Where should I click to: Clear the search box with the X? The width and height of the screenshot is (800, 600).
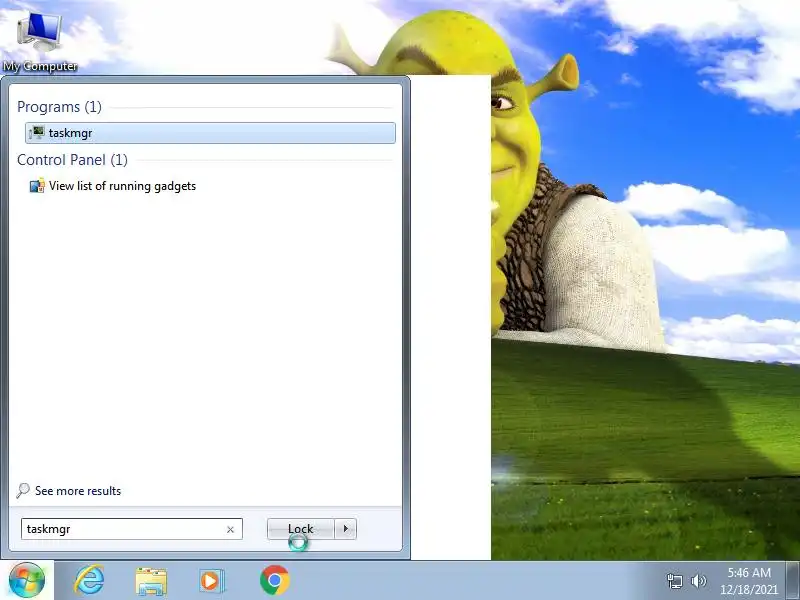coord(231,530)
